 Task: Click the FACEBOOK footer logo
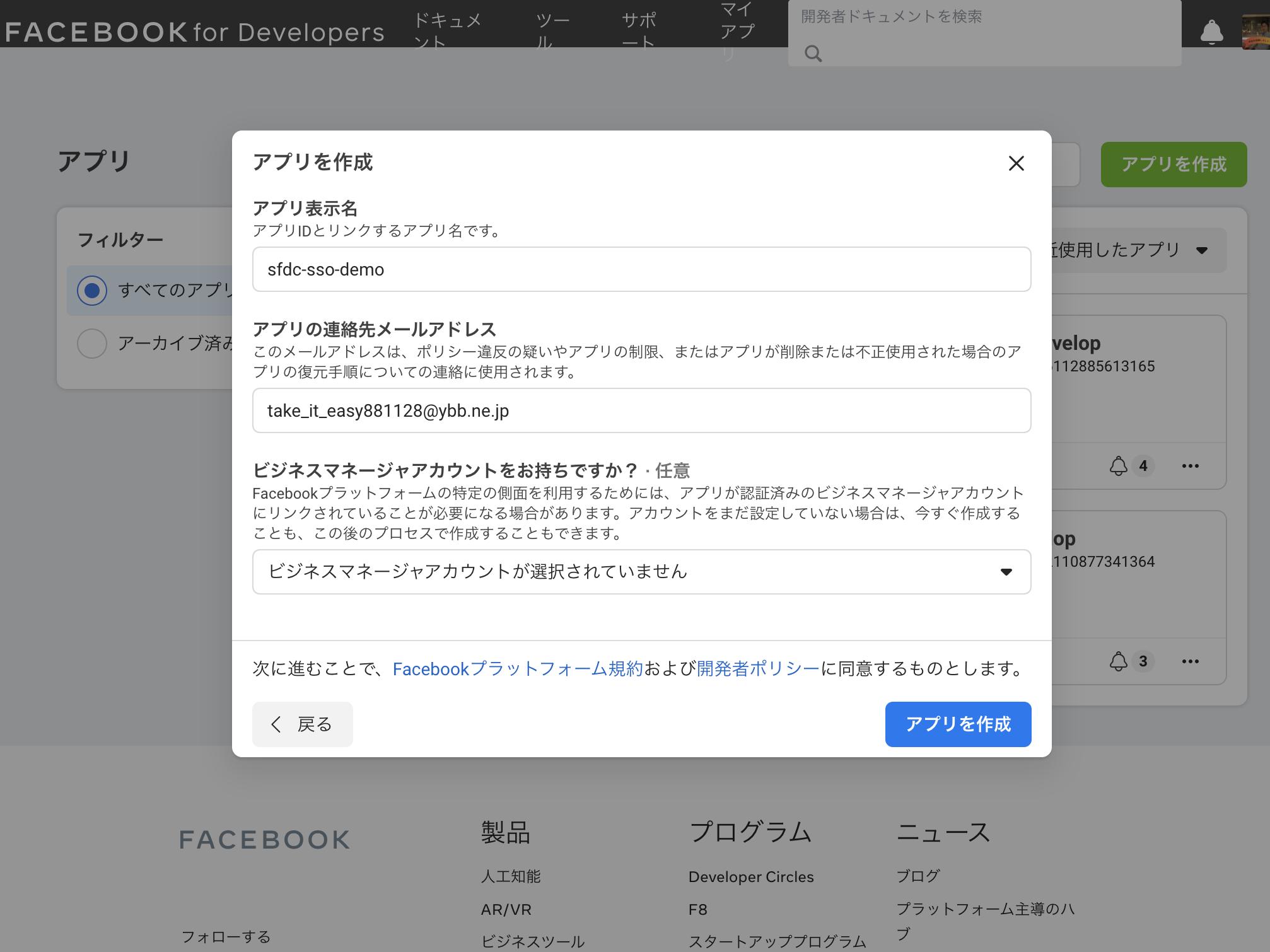pos(264,840)
